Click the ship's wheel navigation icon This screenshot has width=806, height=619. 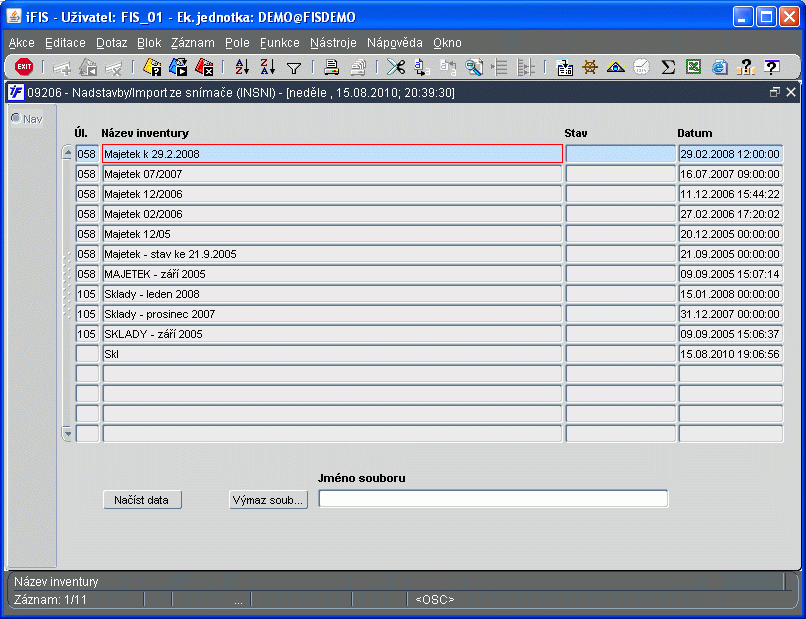click(590, 67)
